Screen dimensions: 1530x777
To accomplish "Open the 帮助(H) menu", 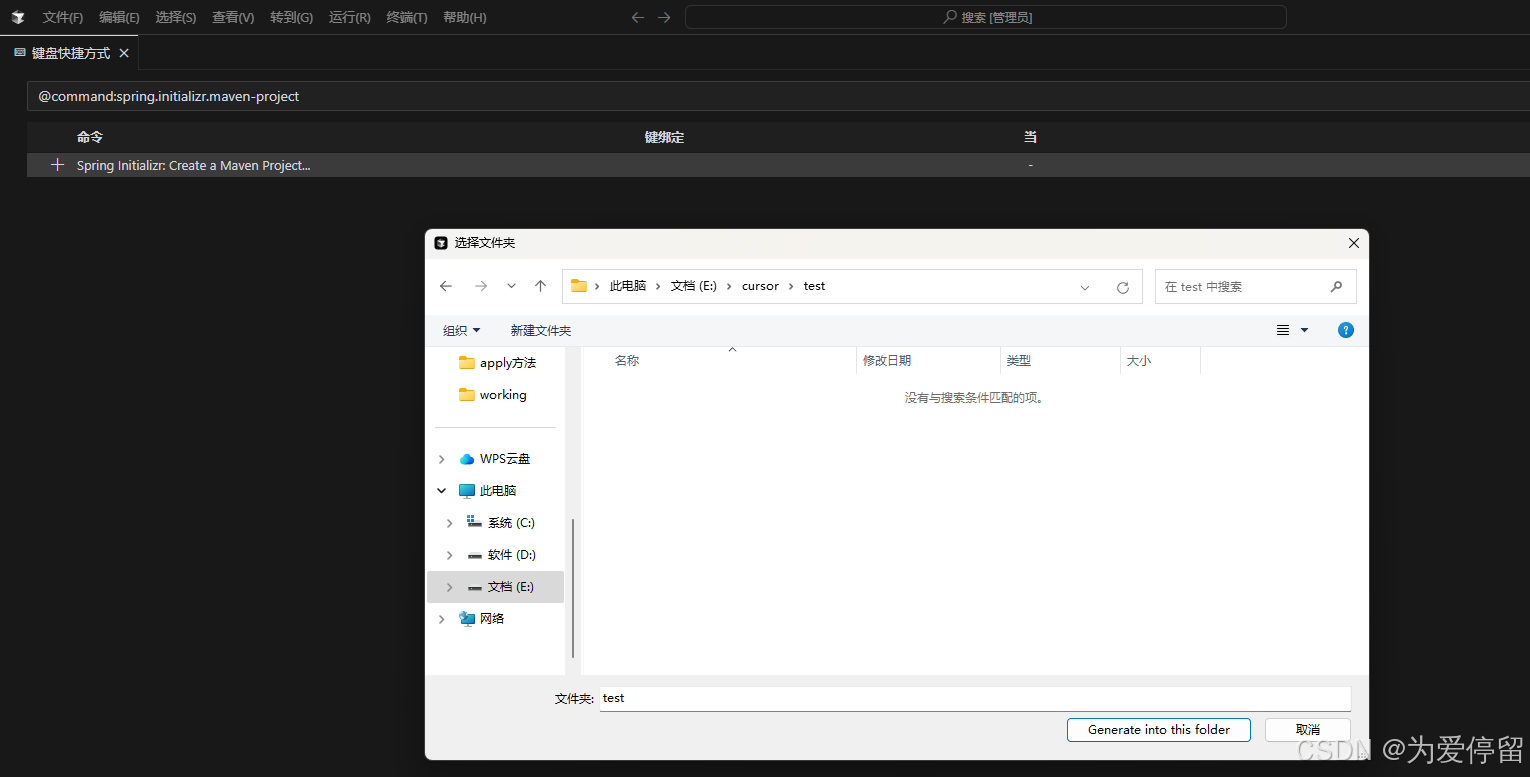I will tap(465, 17).
